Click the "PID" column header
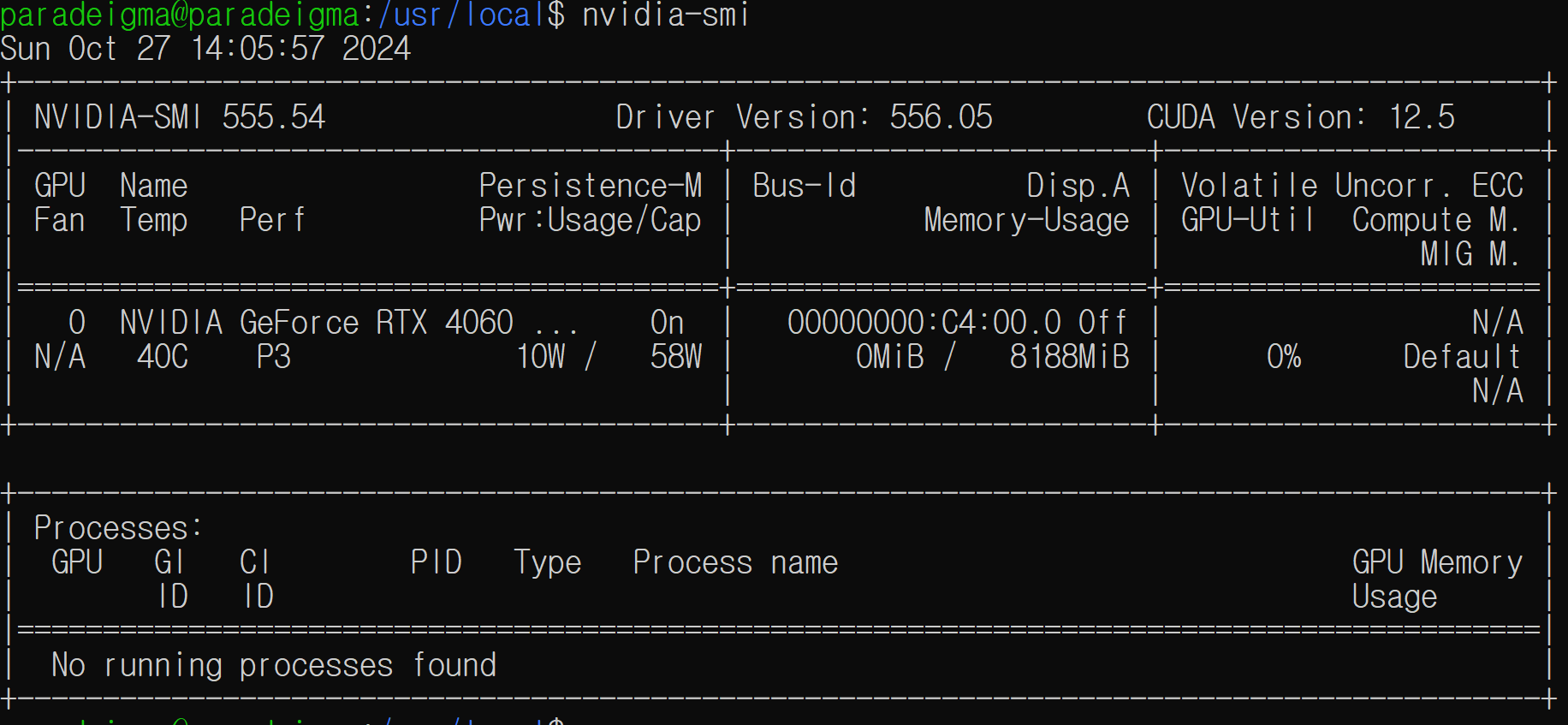The image size is (1568, 725). [437, 562]
